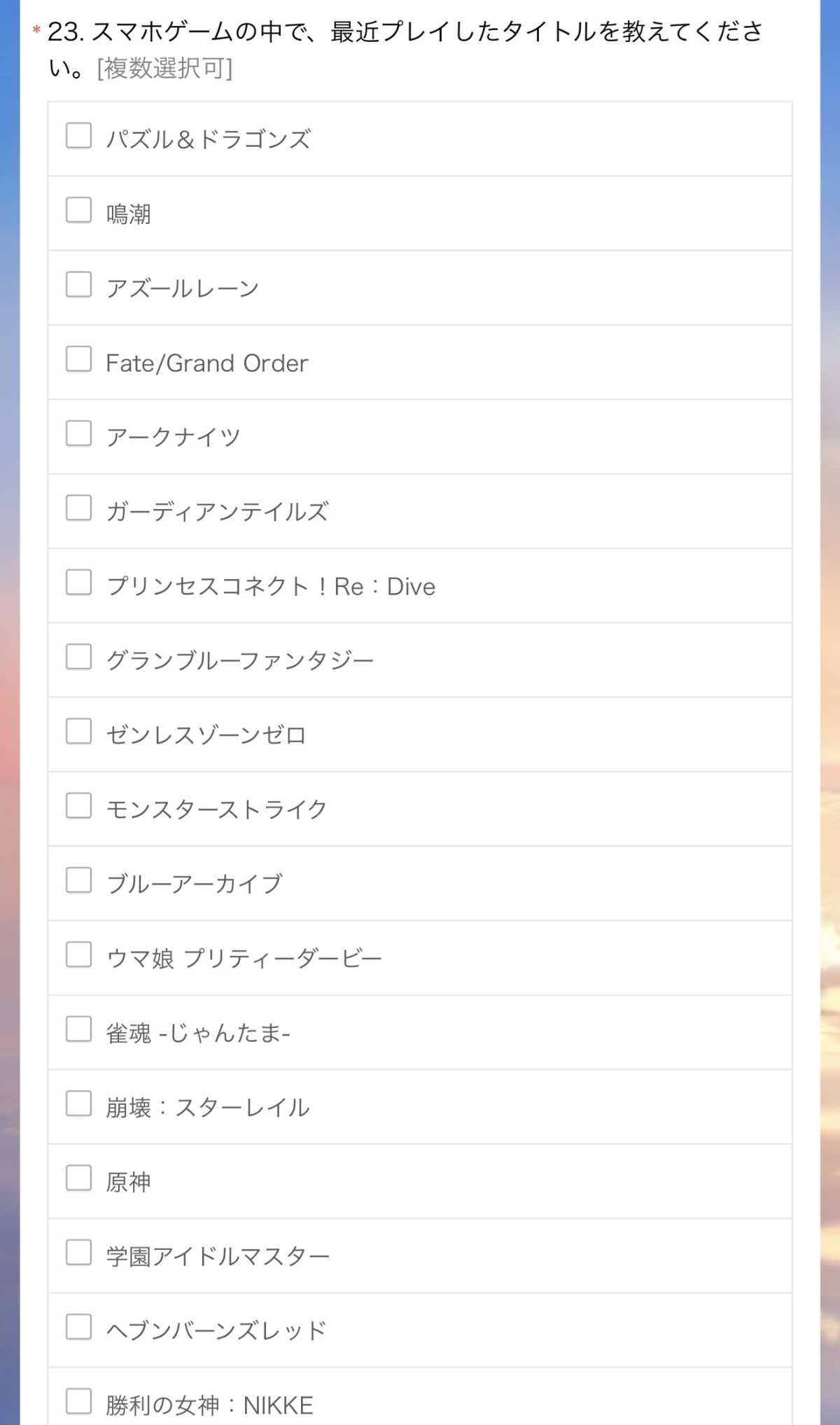Check the 崩壊：スターレイル checkbox

(78, 1104)
